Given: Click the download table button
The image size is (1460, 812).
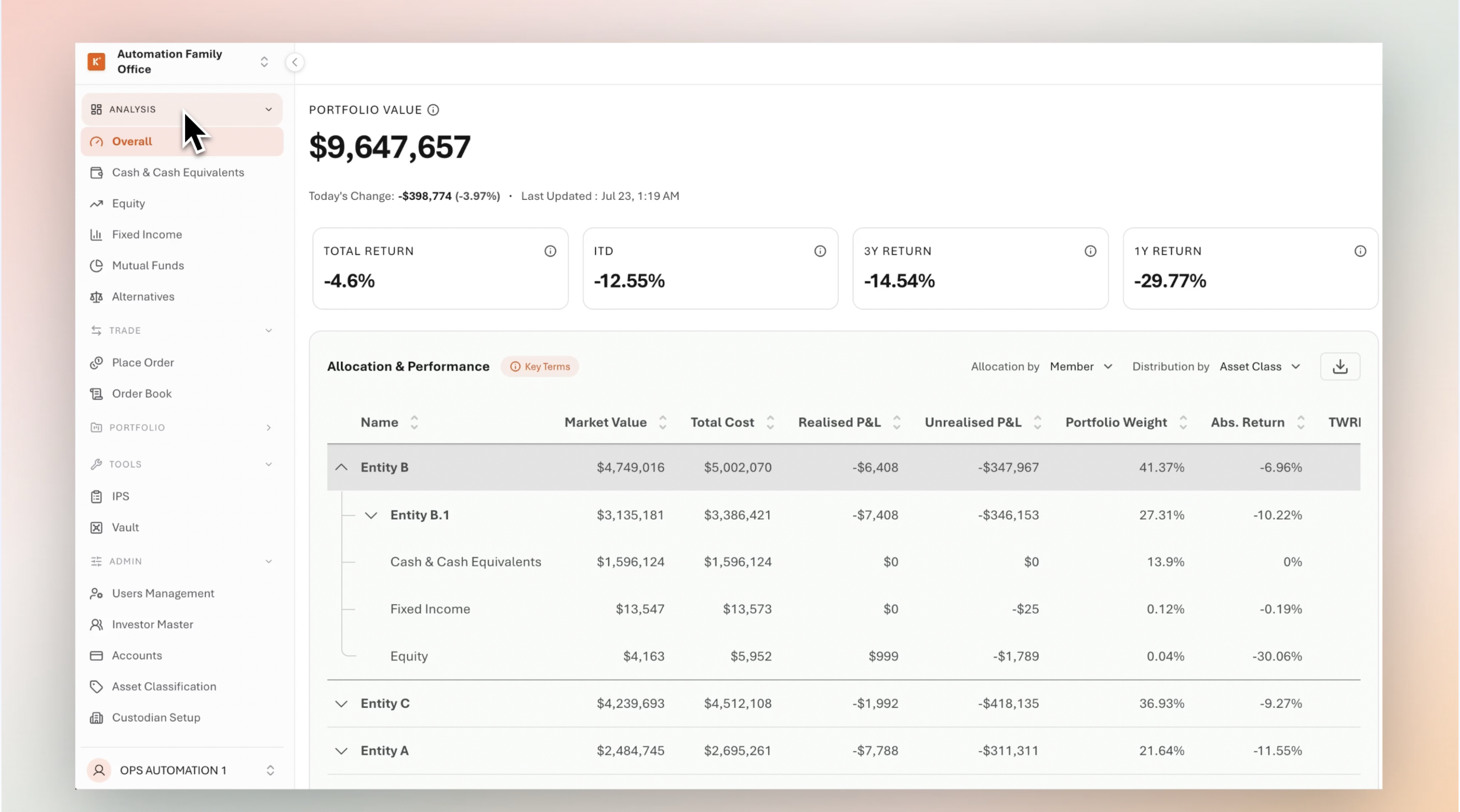Looking at the screenshot, I should 1340,367.
